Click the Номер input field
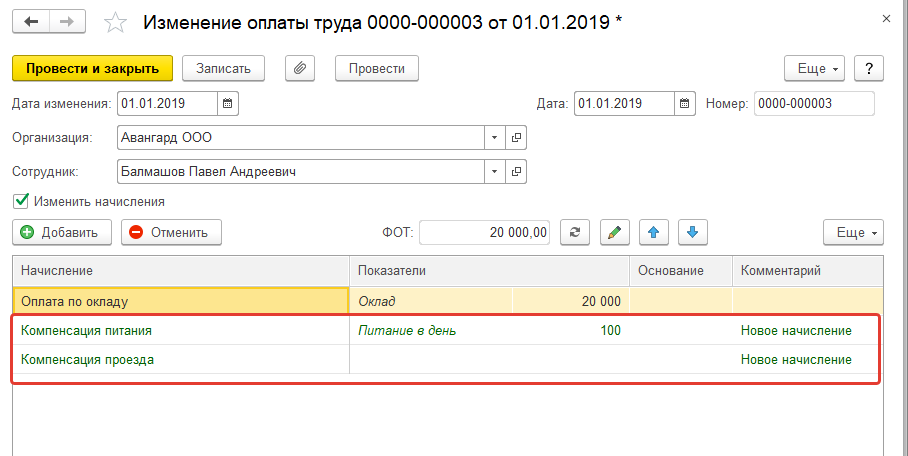 click(814, 103)
